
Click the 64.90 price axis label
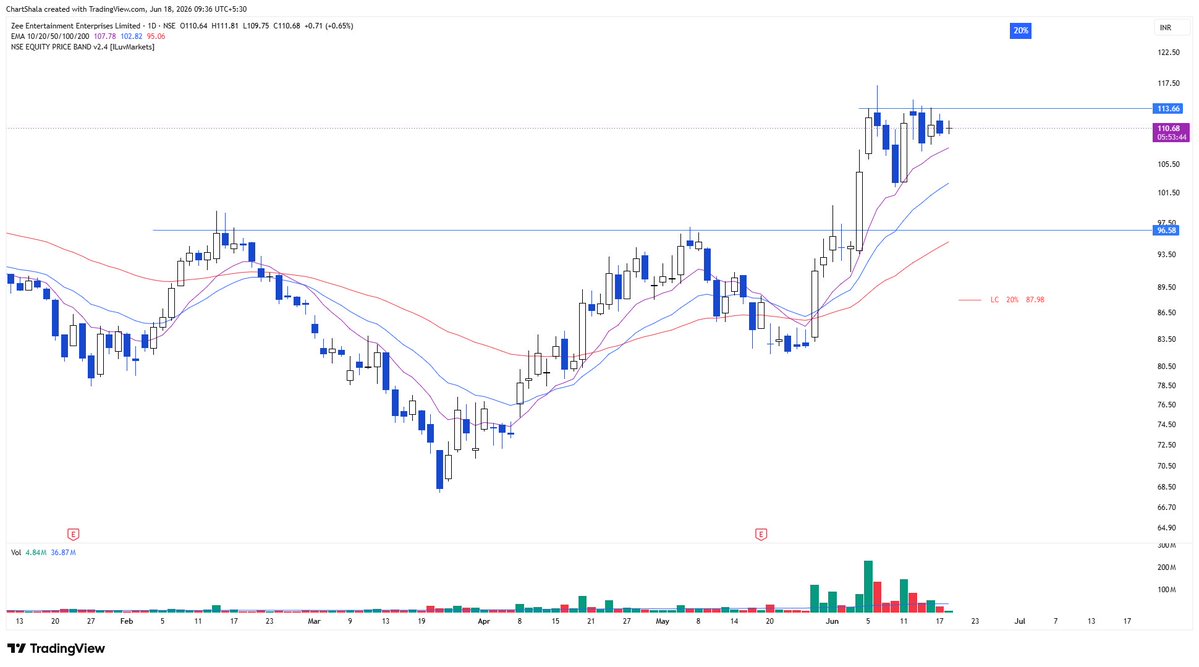[1167, 528]
